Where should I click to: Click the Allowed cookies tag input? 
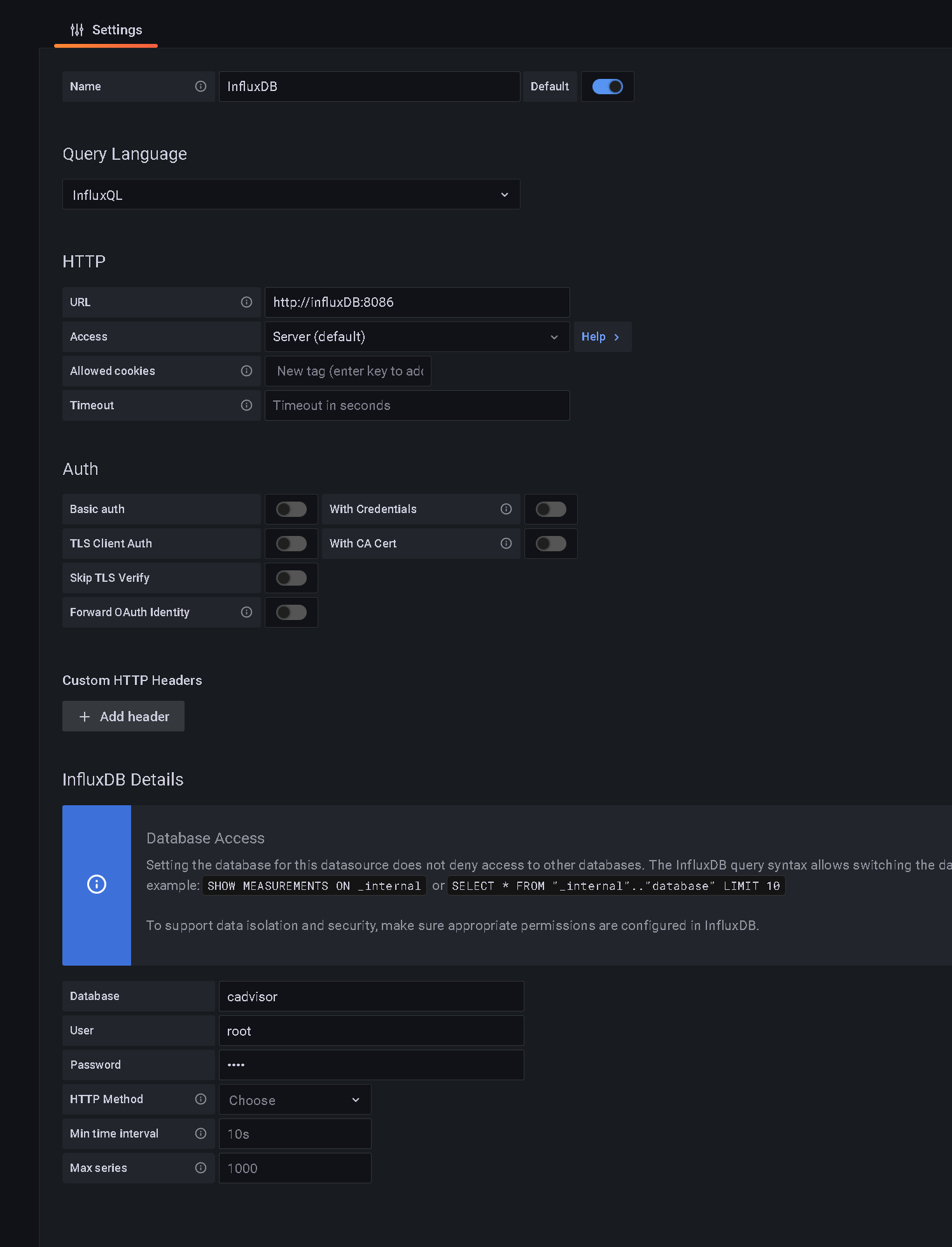(348, 371)
